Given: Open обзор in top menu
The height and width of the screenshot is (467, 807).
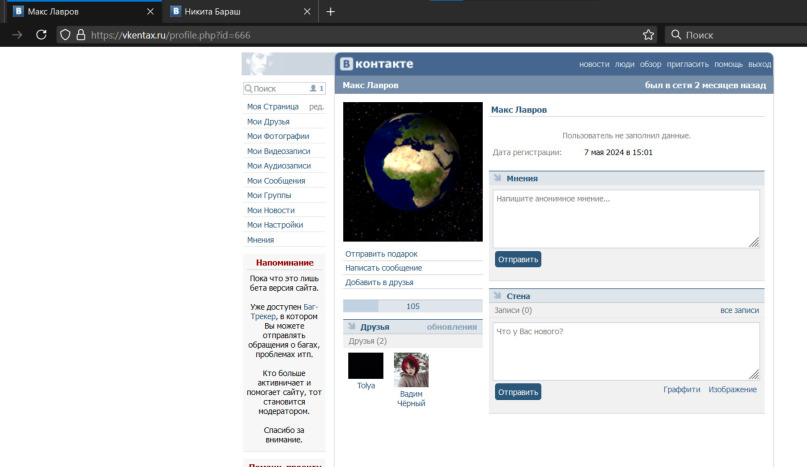Looking at the screenshot, I should point(651,64).
